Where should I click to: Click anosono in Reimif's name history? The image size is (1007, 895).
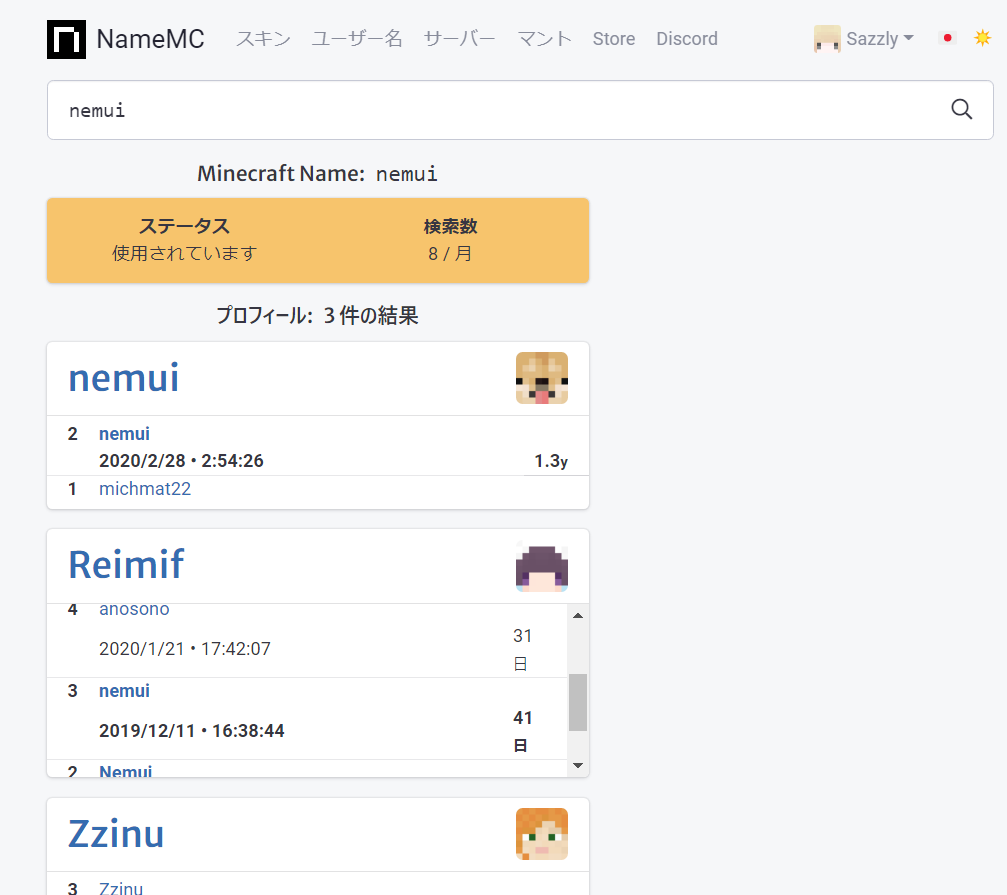pos(134,609)
